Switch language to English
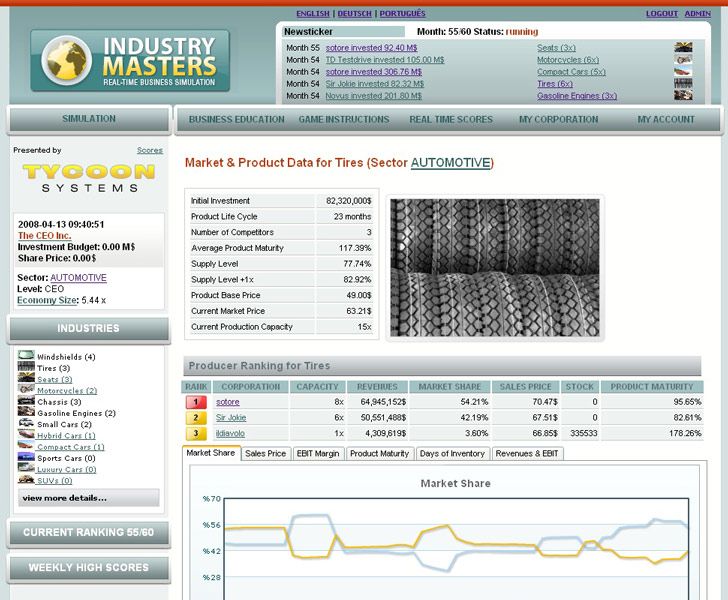Viewport: 728px width, 600px height. click(x=313, y=13)
